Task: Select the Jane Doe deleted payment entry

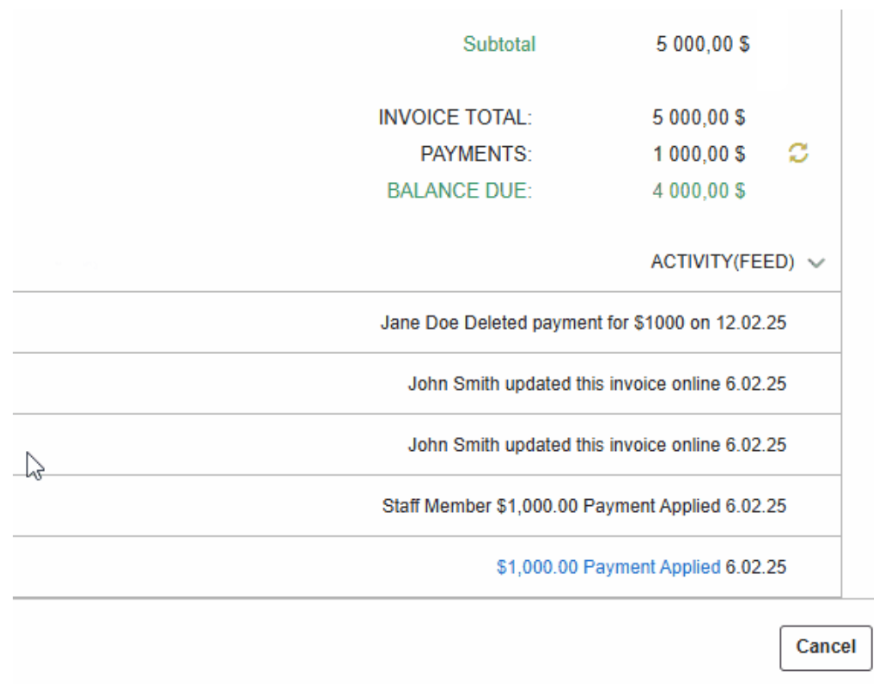Action: [427, 322]
